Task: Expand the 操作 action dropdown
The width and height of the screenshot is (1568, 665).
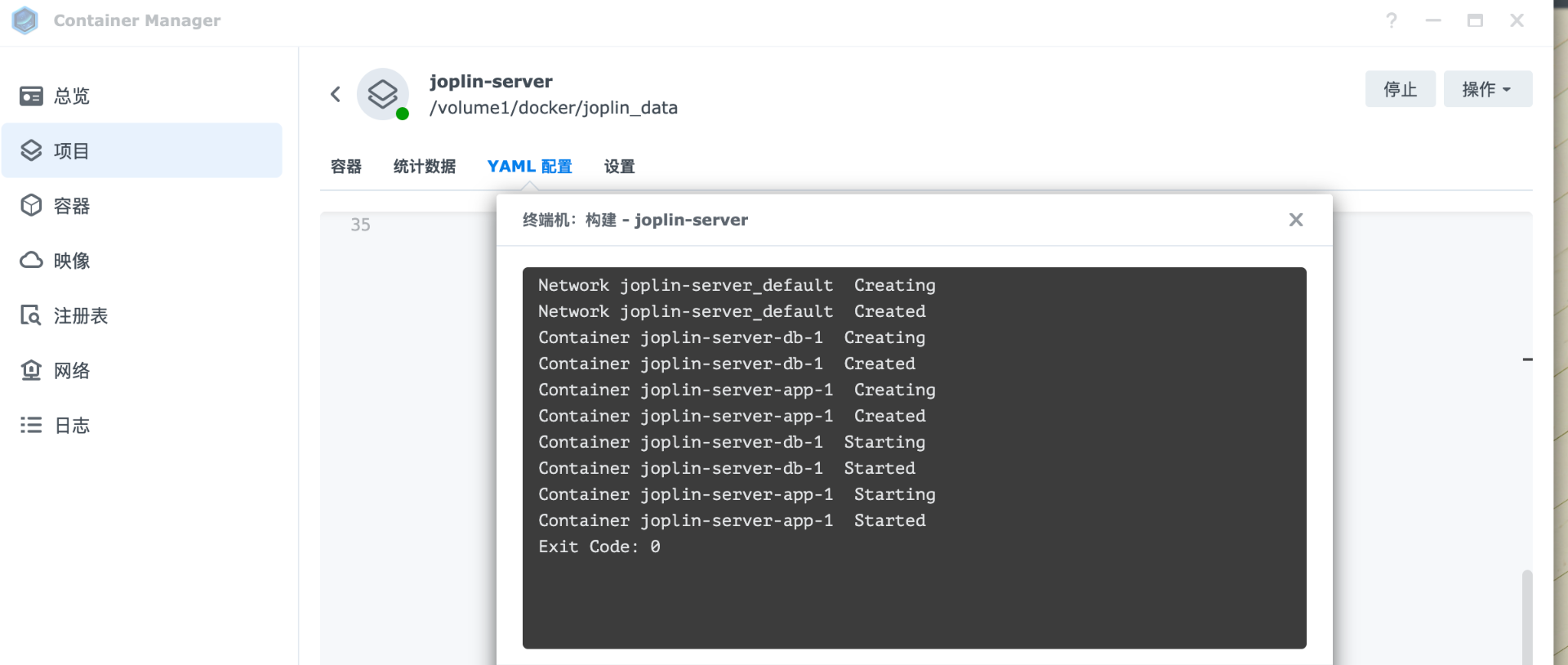Action: (1487, 89)
